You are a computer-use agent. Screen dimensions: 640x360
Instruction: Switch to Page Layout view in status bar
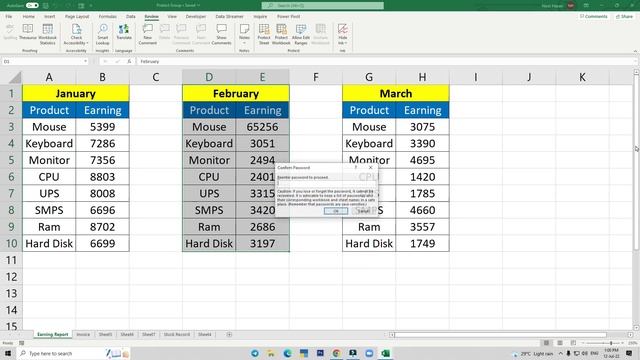pos(560,343)
